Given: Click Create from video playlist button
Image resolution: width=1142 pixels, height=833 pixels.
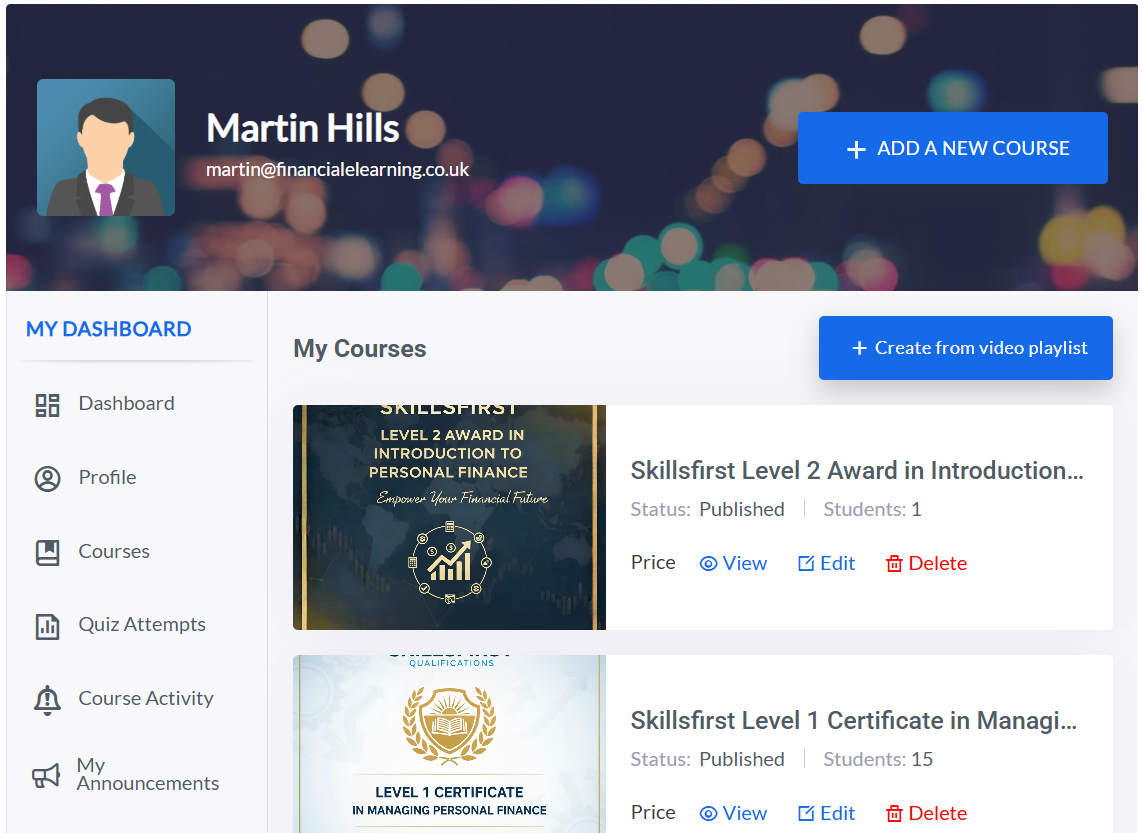Looking at the screenshot, I should [966, 348].
